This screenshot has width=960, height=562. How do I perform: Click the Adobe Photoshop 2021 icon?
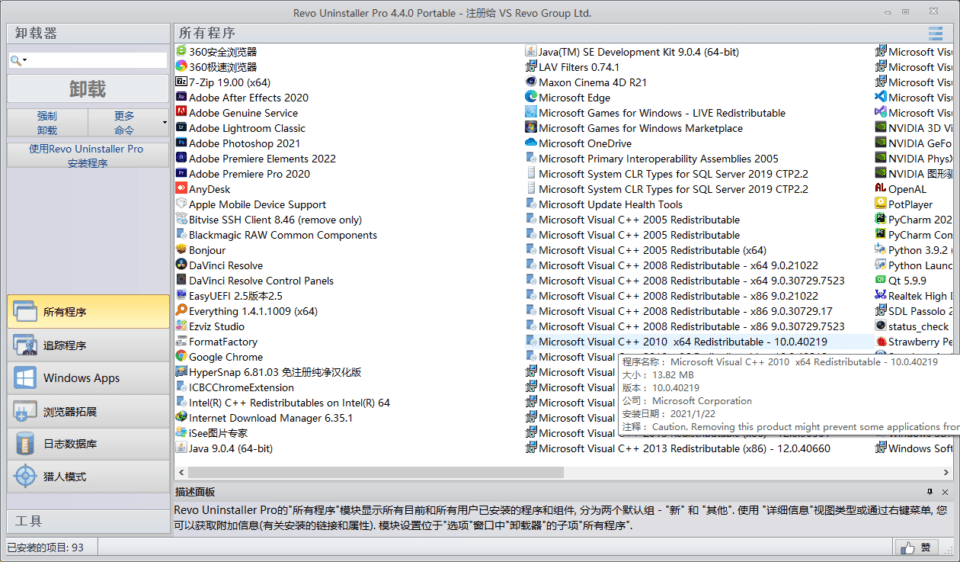(181, 143)
